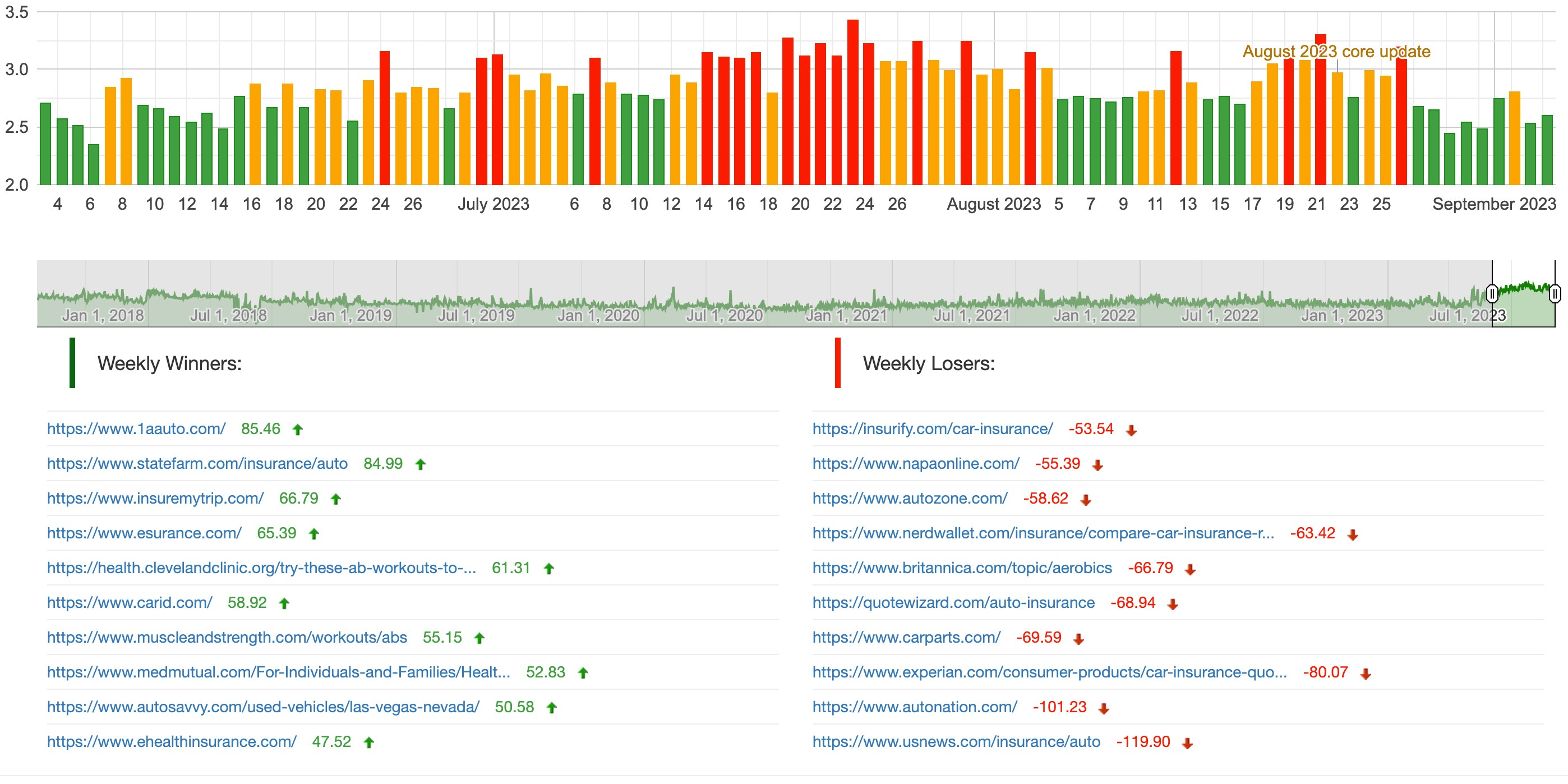The height and width of the screenshot is (784, 1568).
Task: Click the green up arrow beside 84.99
Action: (x=420, y=464)
